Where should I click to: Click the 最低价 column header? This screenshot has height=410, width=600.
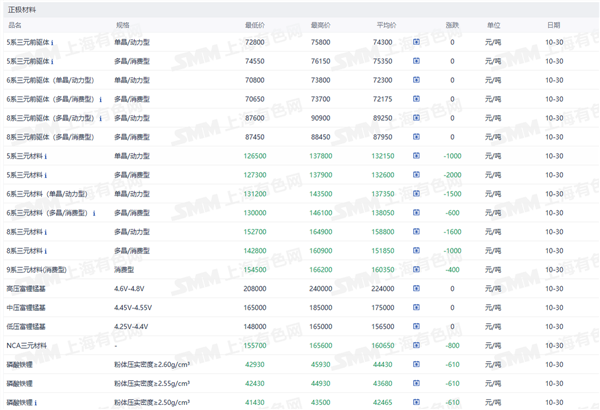click(x=255, y=25)
